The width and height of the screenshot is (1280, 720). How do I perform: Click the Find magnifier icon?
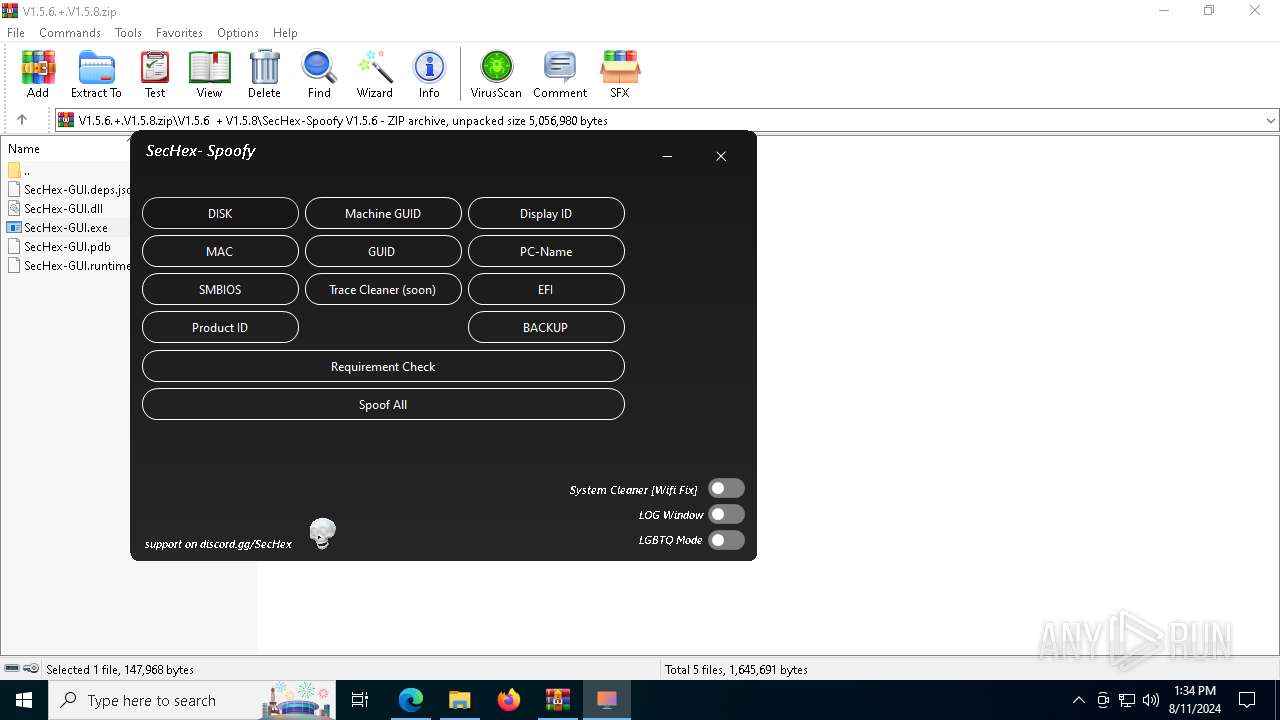[x=319, y=75]
